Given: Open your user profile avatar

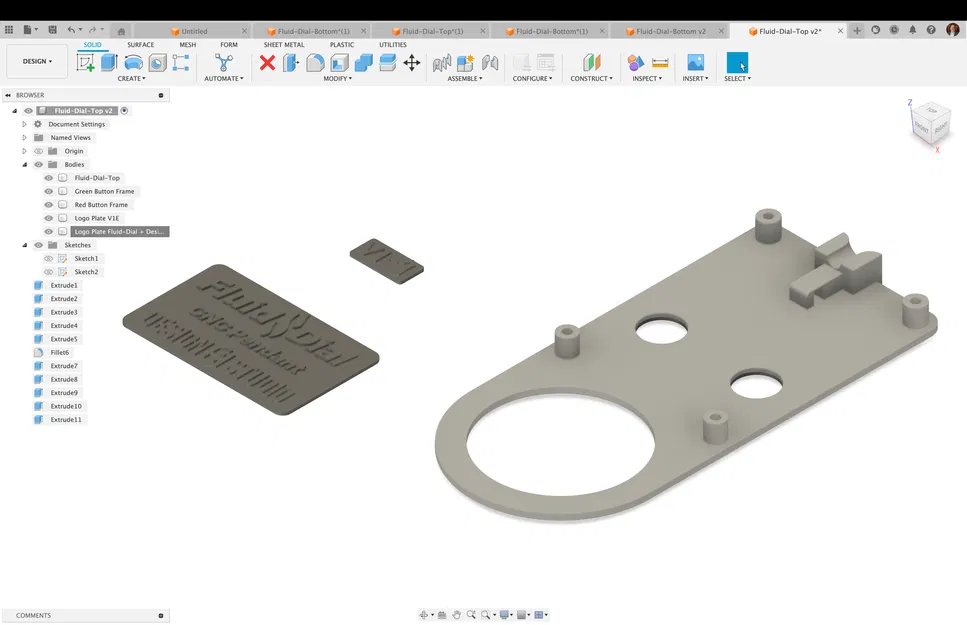Looking at the screenshot, I should click(953, 30).
